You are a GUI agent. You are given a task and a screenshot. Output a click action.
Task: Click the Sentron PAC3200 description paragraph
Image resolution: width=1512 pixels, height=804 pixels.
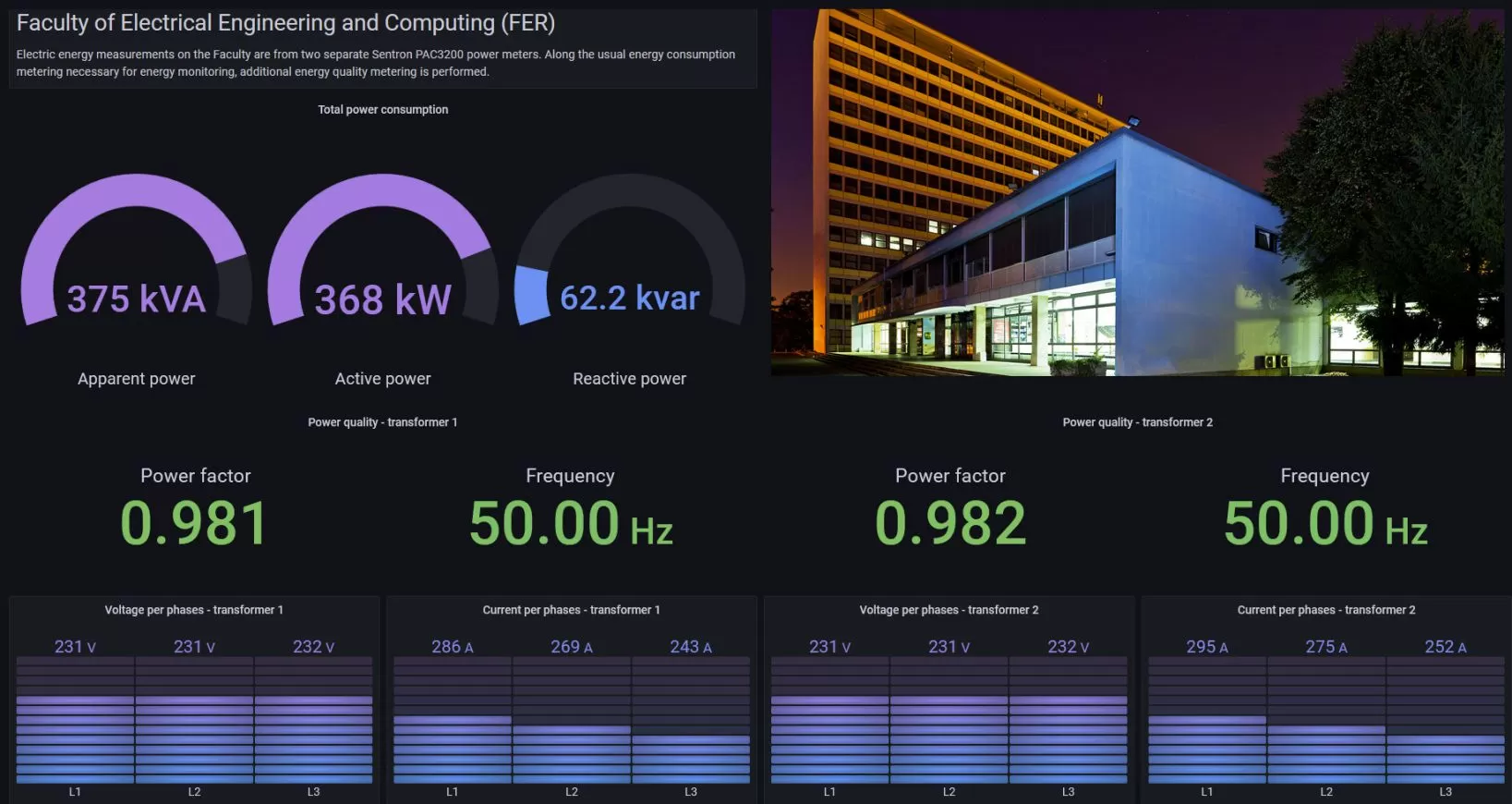click(376, 63)
